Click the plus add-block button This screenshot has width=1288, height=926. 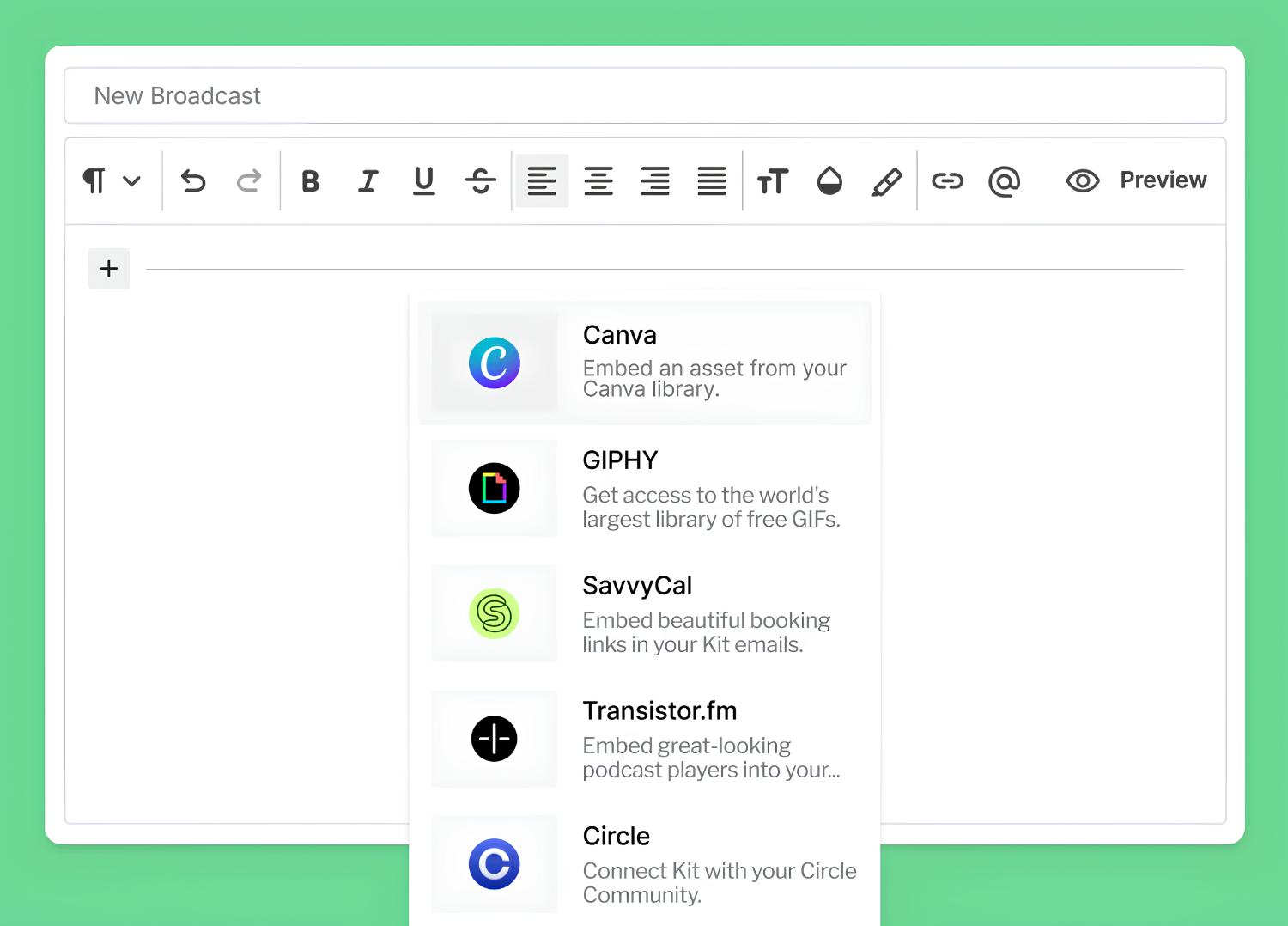coord(109,269)
